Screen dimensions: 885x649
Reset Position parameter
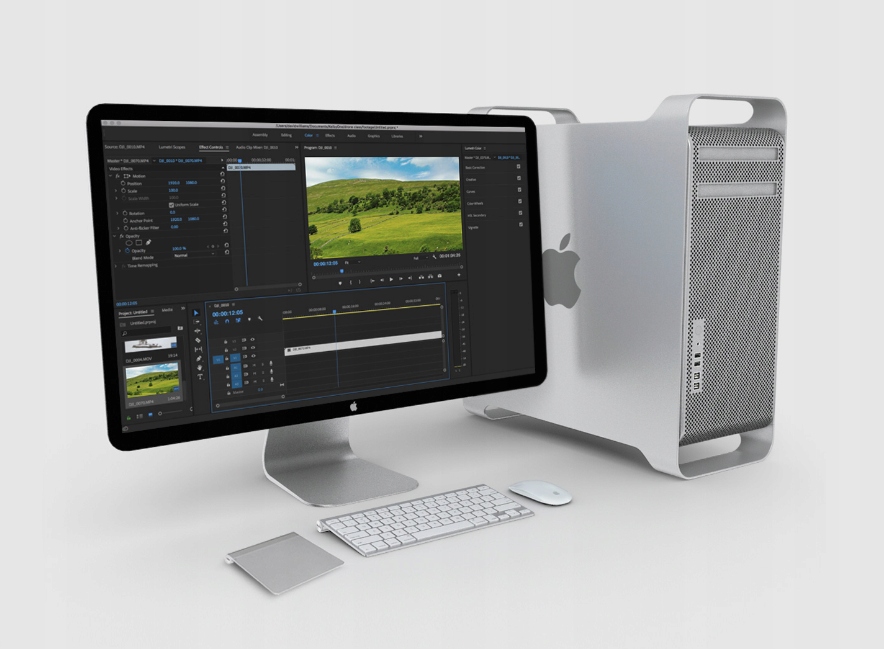[x=223, y=181]
